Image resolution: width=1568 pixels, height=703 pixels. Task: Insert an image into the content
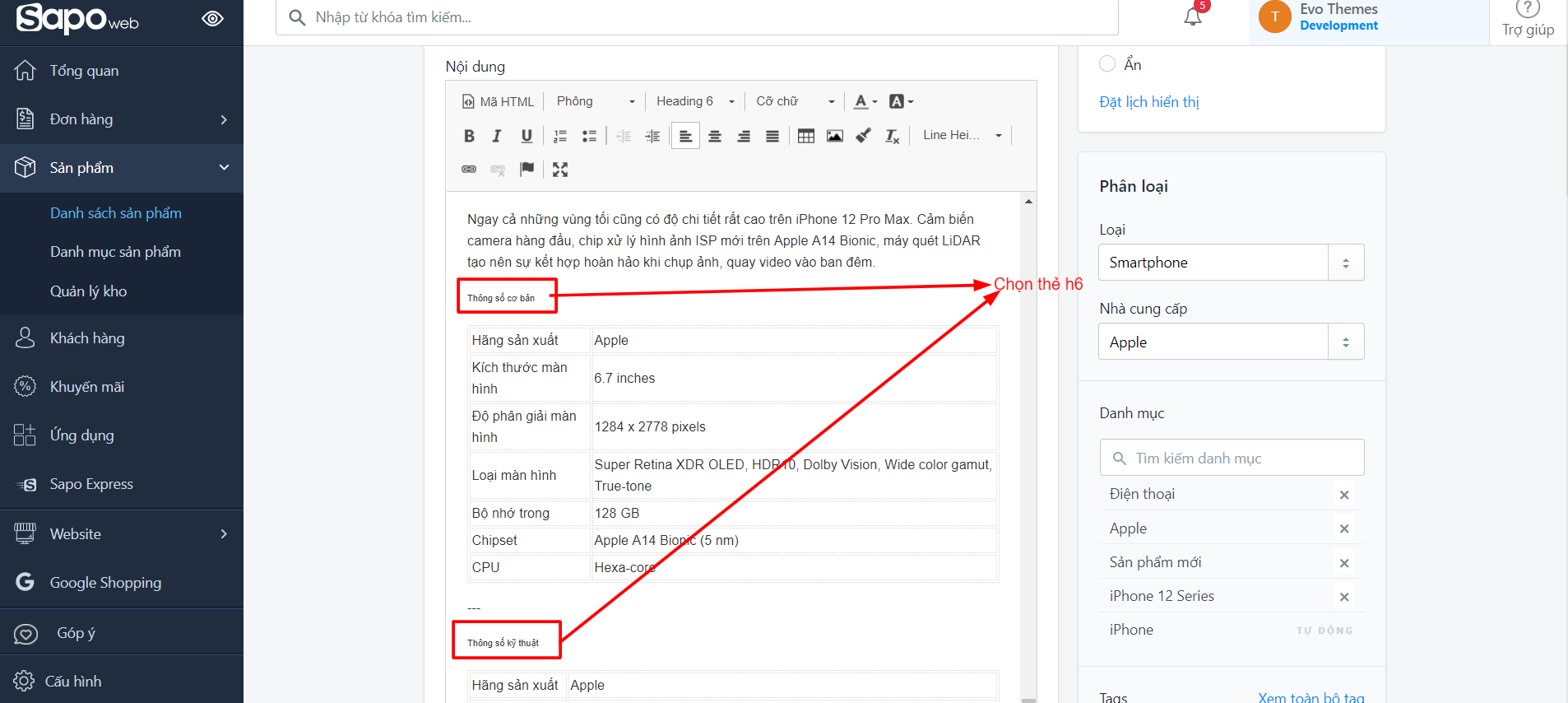(x=835, y=136)
